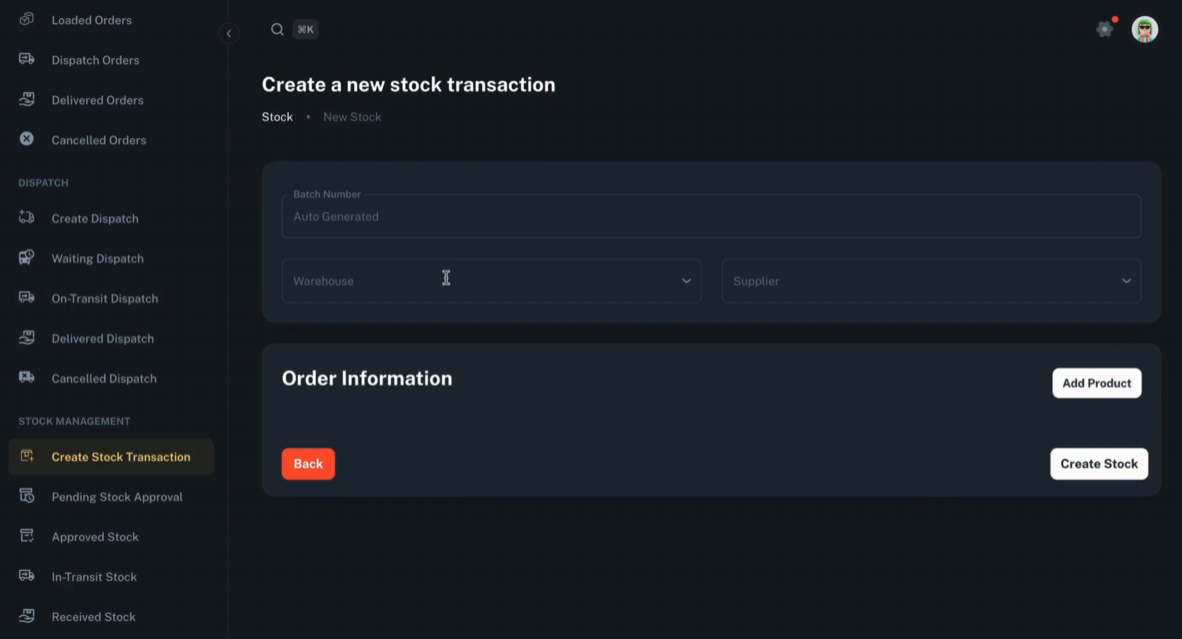Click the Create Stock Transaction icon
Screen dimensions: 1182x639
(26, 456)
